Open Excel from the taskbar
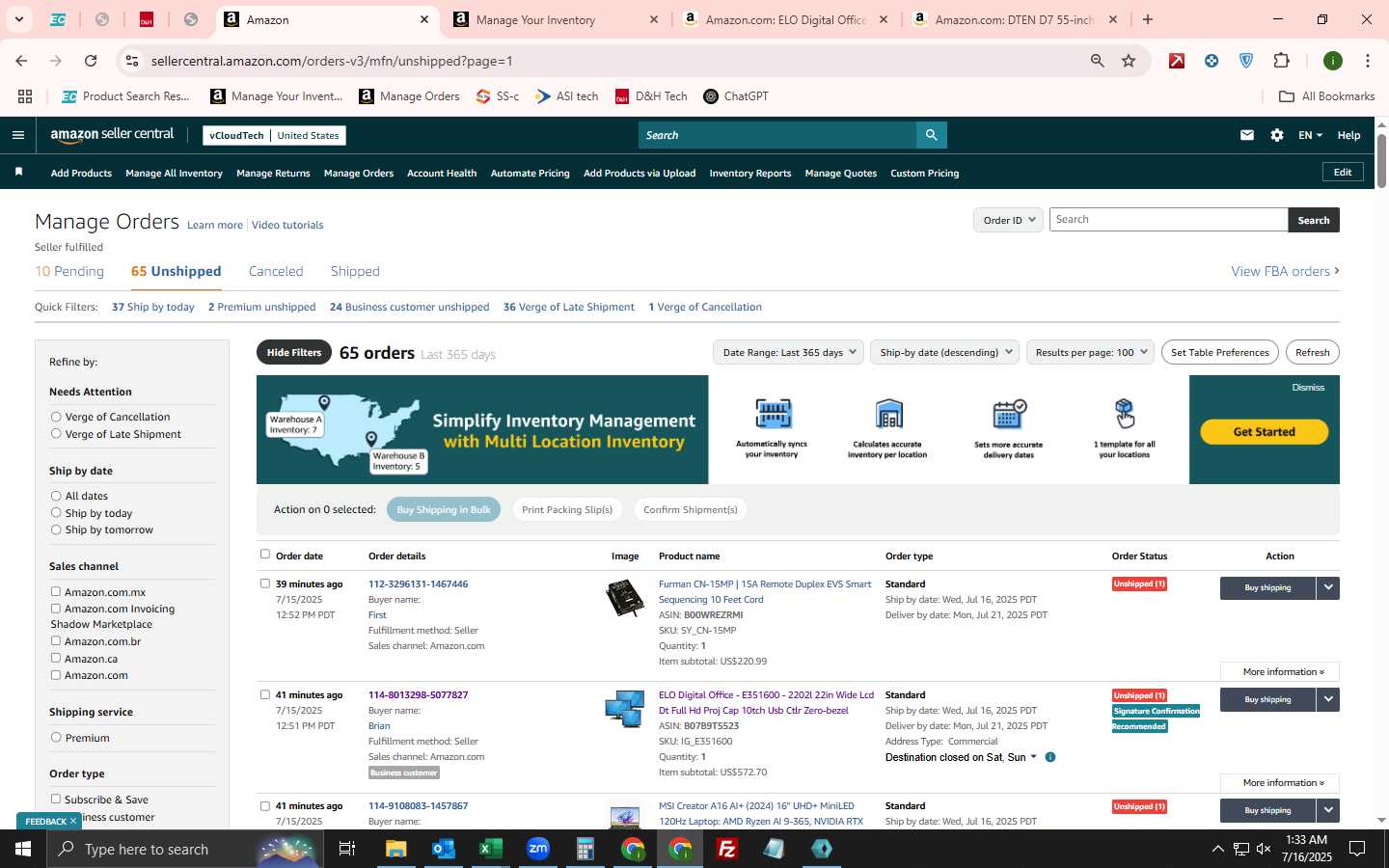The width and height of the screenshot is (1389, 868). point(490,849)
